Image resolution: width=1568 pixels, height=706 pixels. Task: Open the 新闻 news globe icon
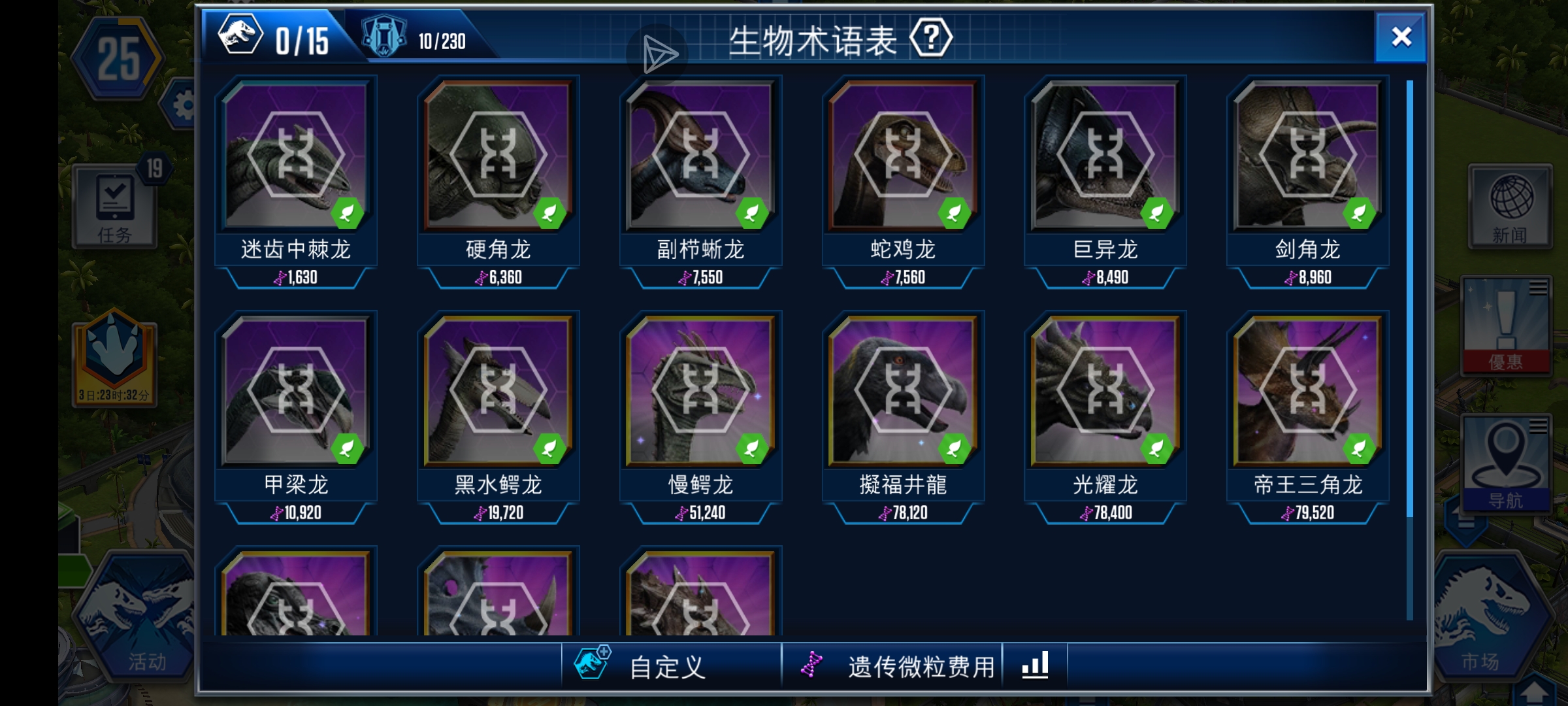[x=1510, y=207]
